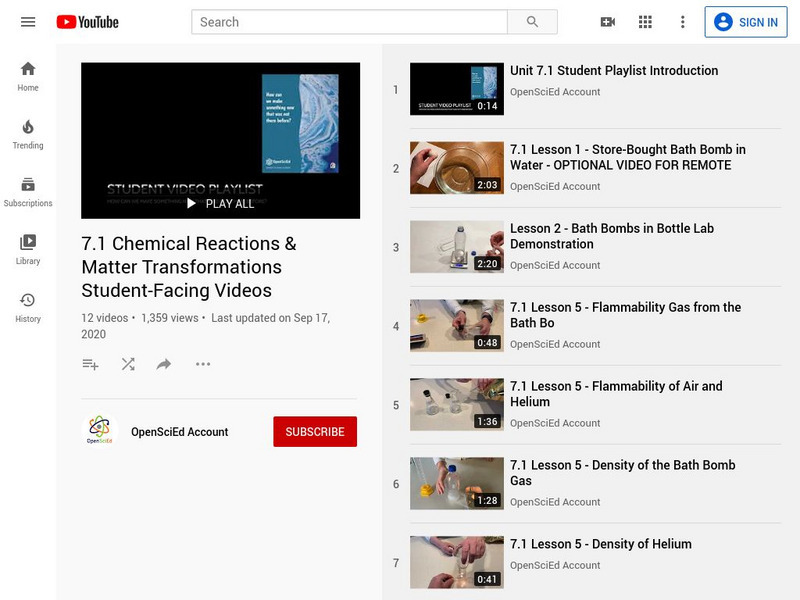The width and height of the screenshot is (800, 600).
Task: Save the playlist using the add-to-playlist icon
Action: tap(89, 364)
